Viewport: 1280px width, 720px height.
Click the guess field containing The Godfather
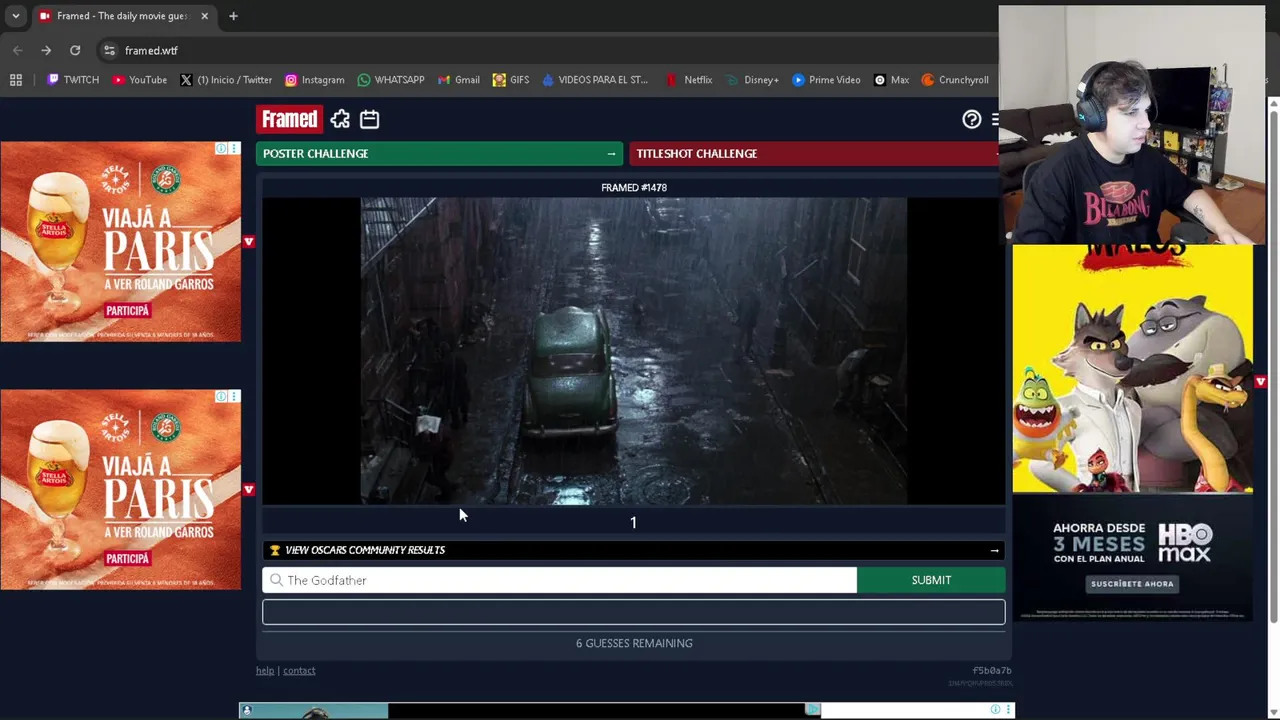click(559, 580)
